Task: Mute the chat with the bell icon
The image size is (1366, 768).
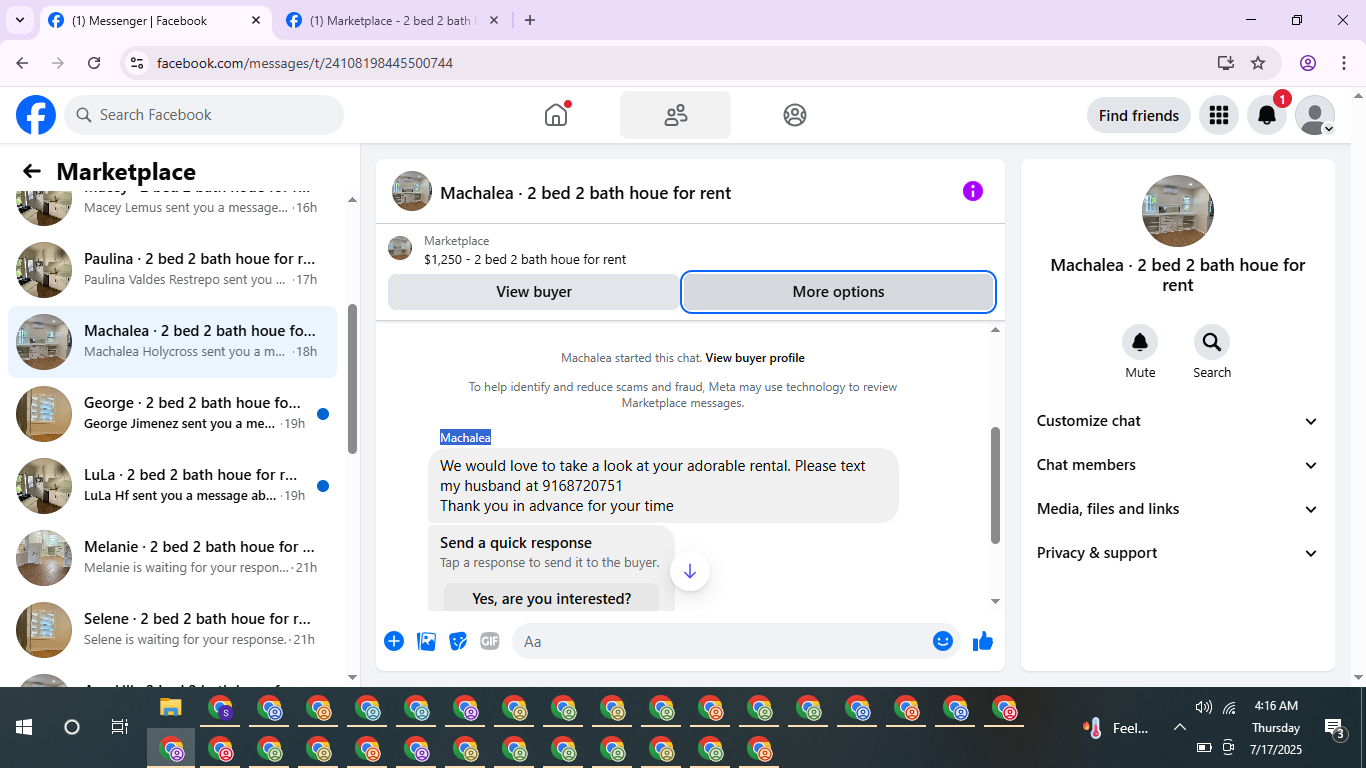Action: point(1140,342)
